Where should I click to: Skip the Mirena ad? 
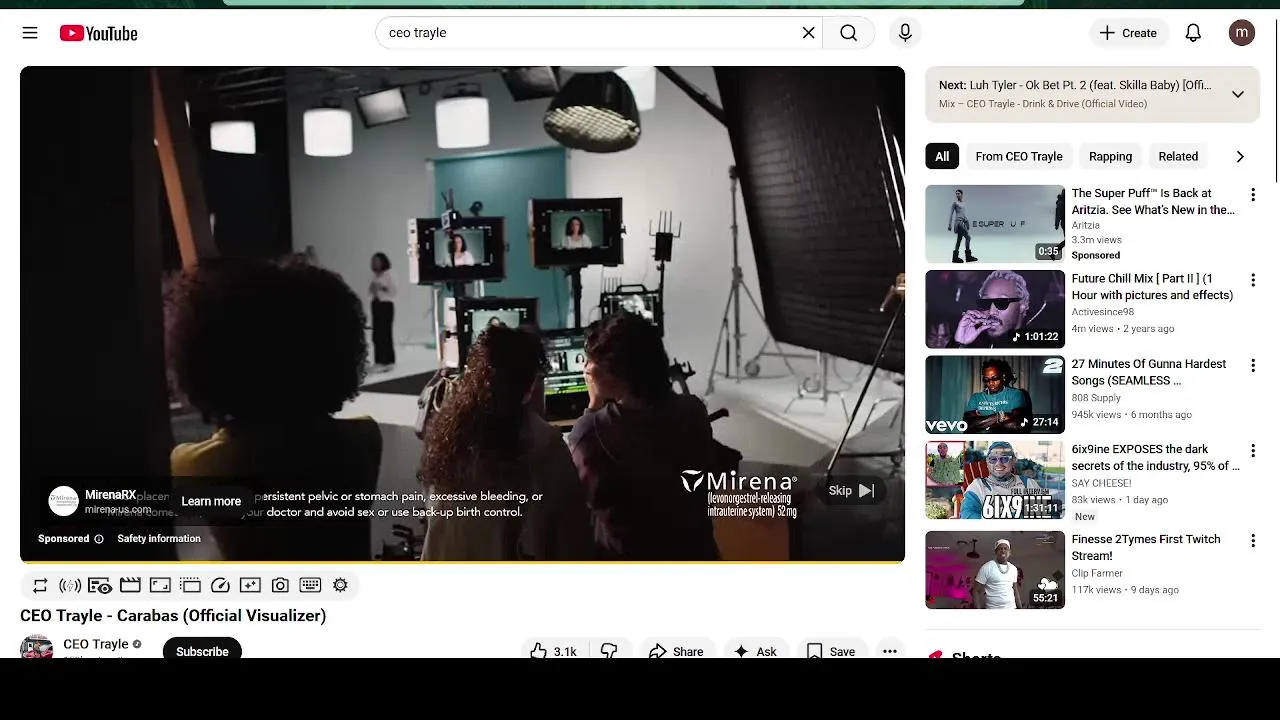point(851,490)
